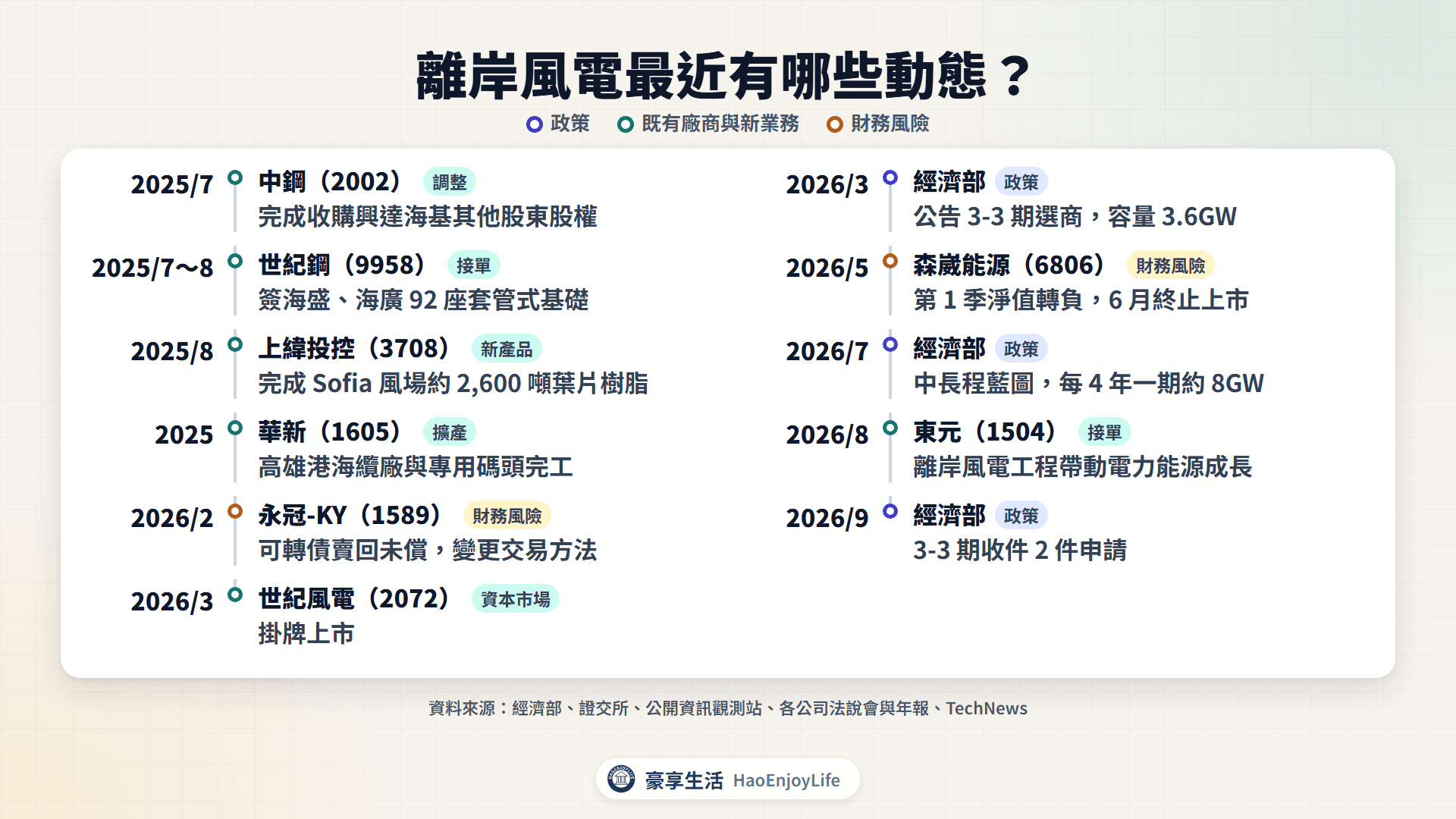
Task: Click the 財務風險 tag beside 森崴能源
Action: (1171, 265)
